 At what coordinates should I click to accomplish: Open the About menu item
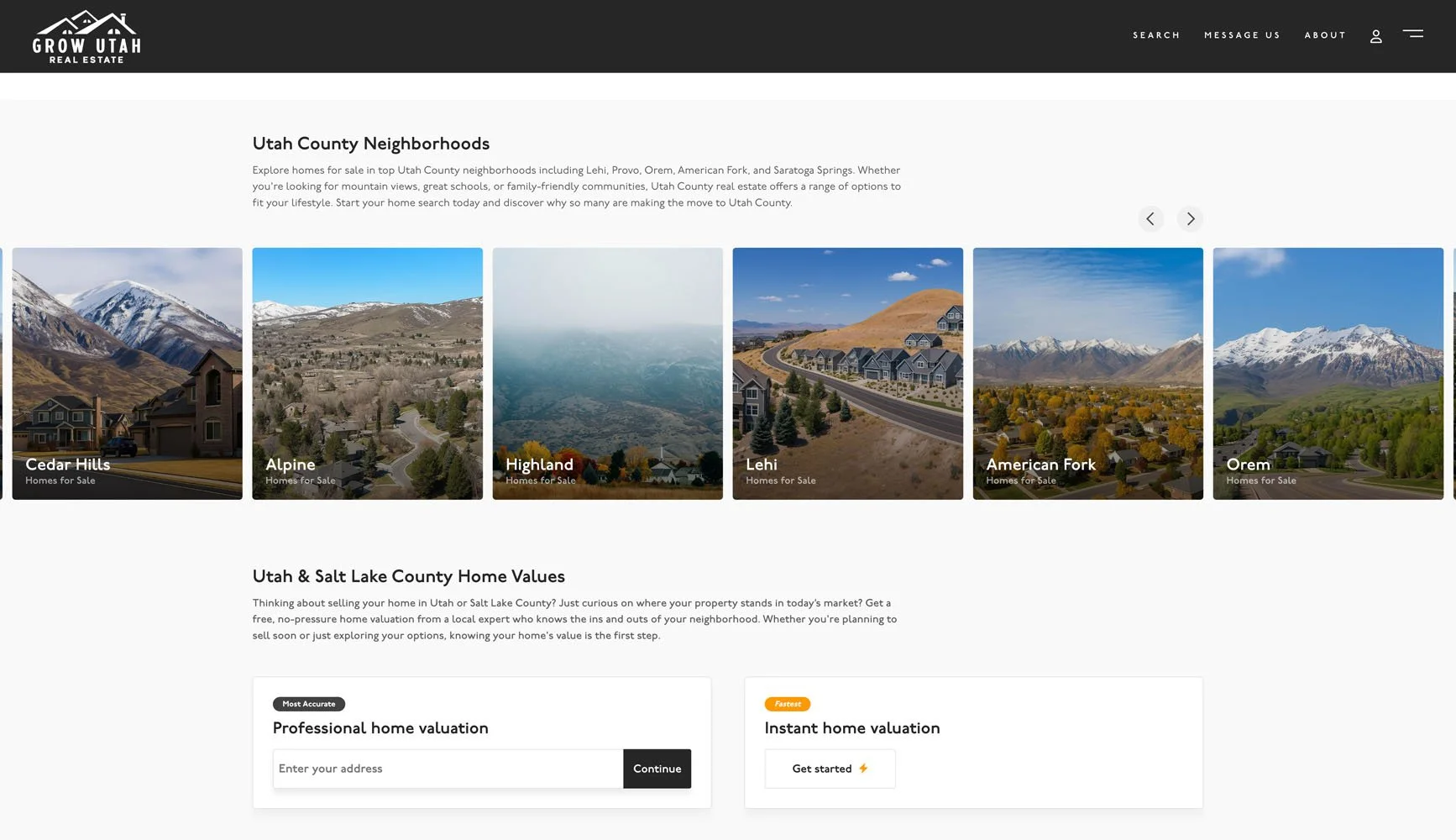1325,35
